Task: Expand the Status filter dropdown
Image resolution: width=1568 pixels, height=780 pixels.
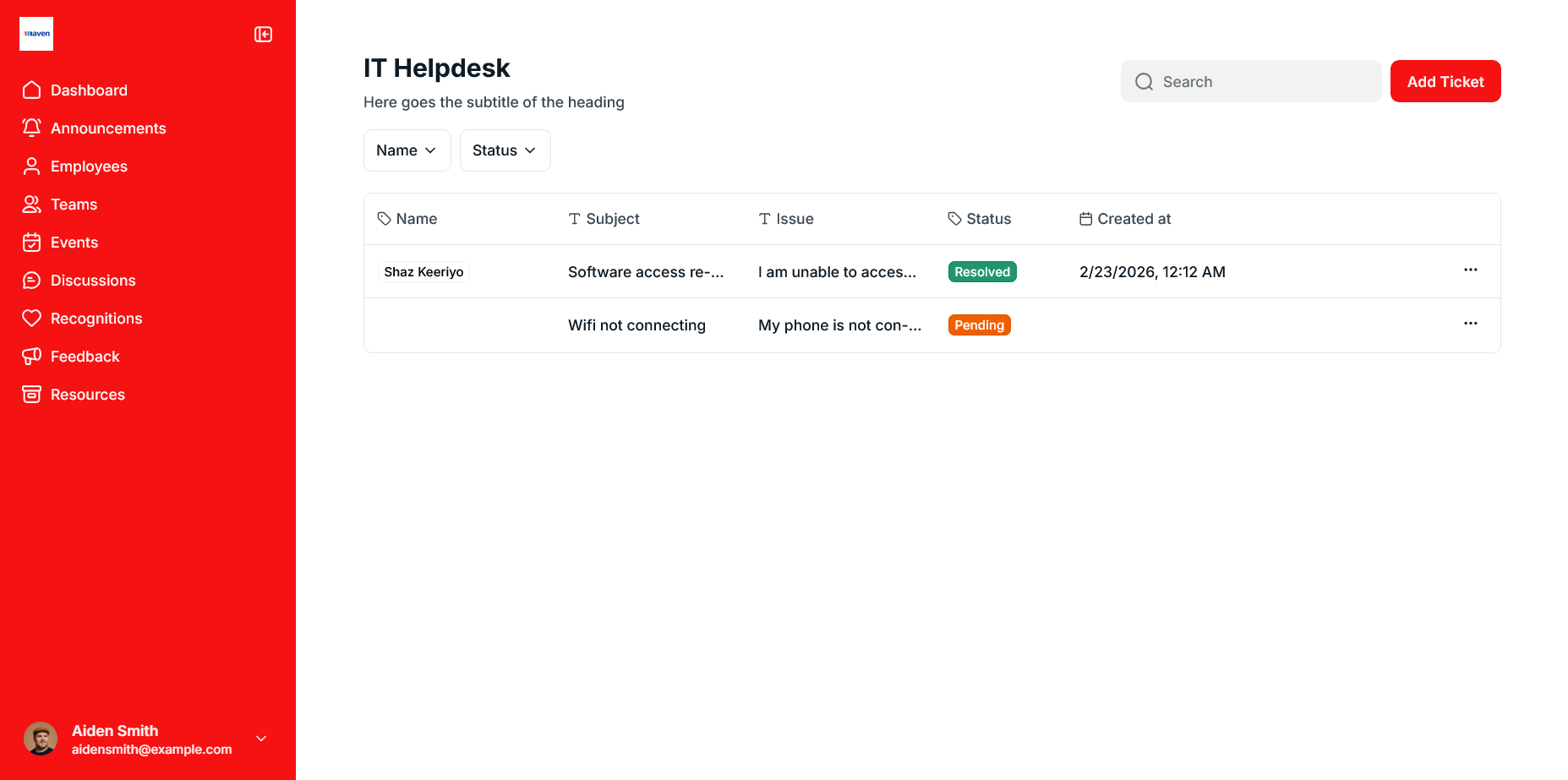Action: point(505,150)
